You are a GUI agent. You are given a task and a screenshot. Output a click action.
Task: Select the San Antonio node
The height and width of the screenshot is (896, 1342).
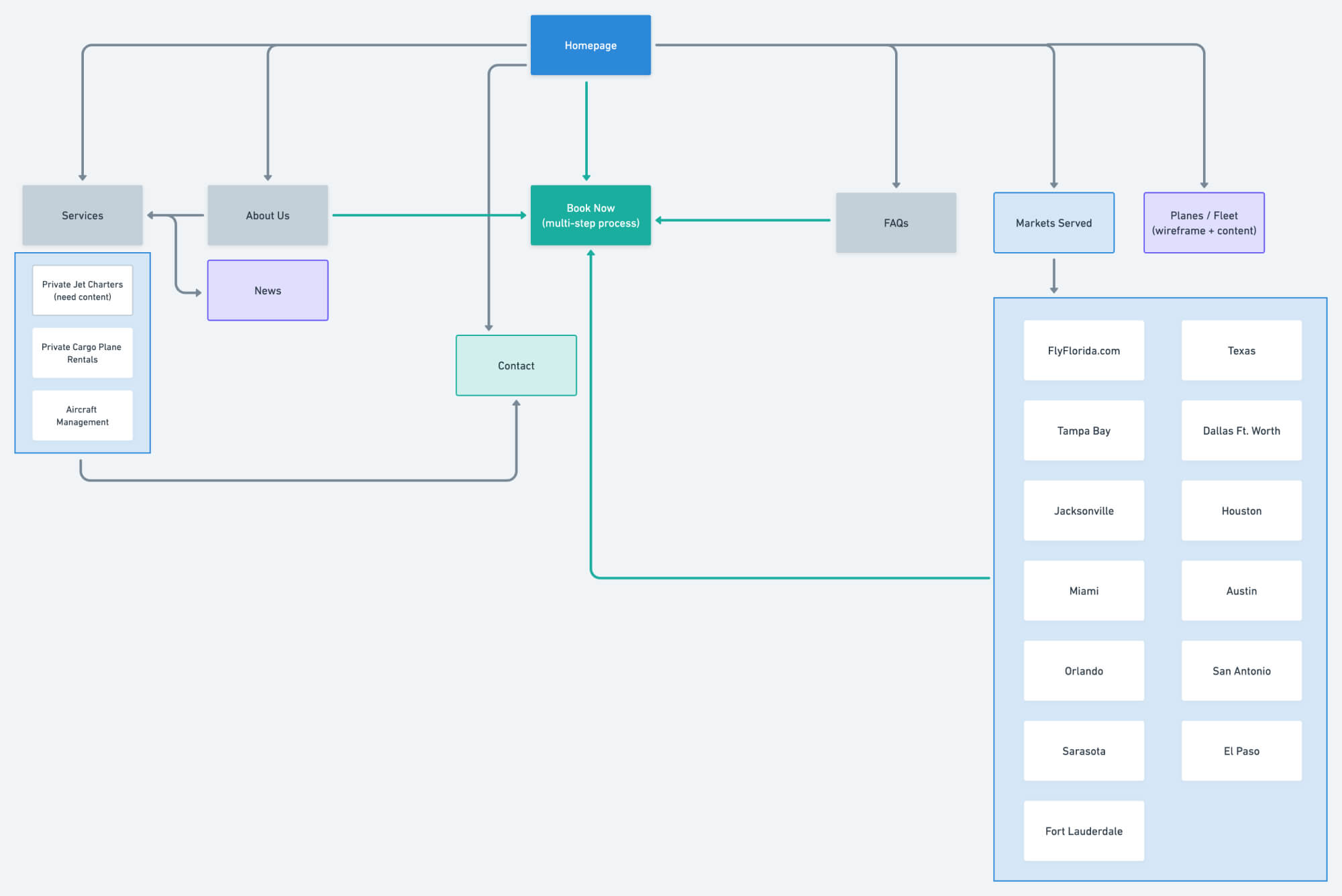click(x=1241, y=670)
